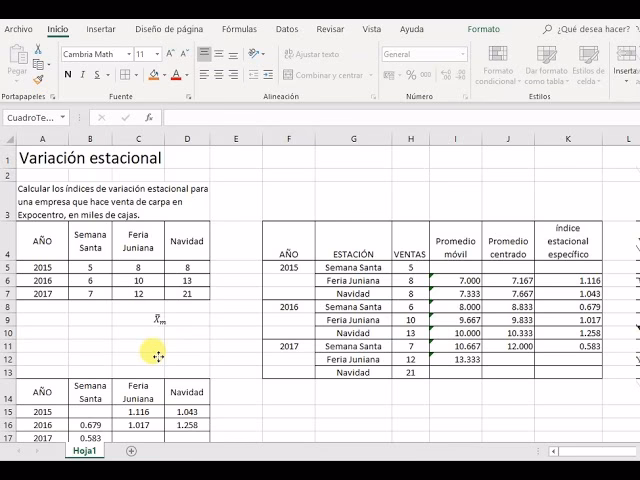Open Estilos de celda gallery
The image size is (640, 480).
tap(588, 64)
